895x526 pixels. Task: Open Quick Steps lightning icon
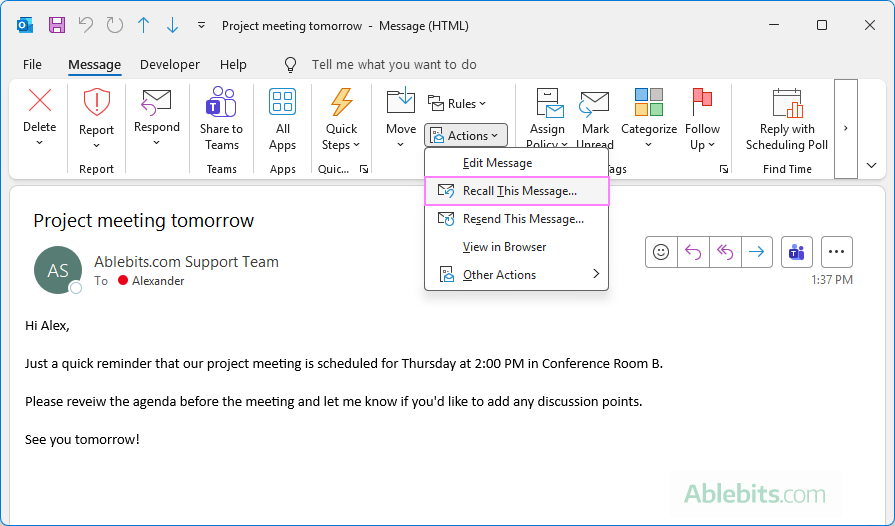pos(341,102)
